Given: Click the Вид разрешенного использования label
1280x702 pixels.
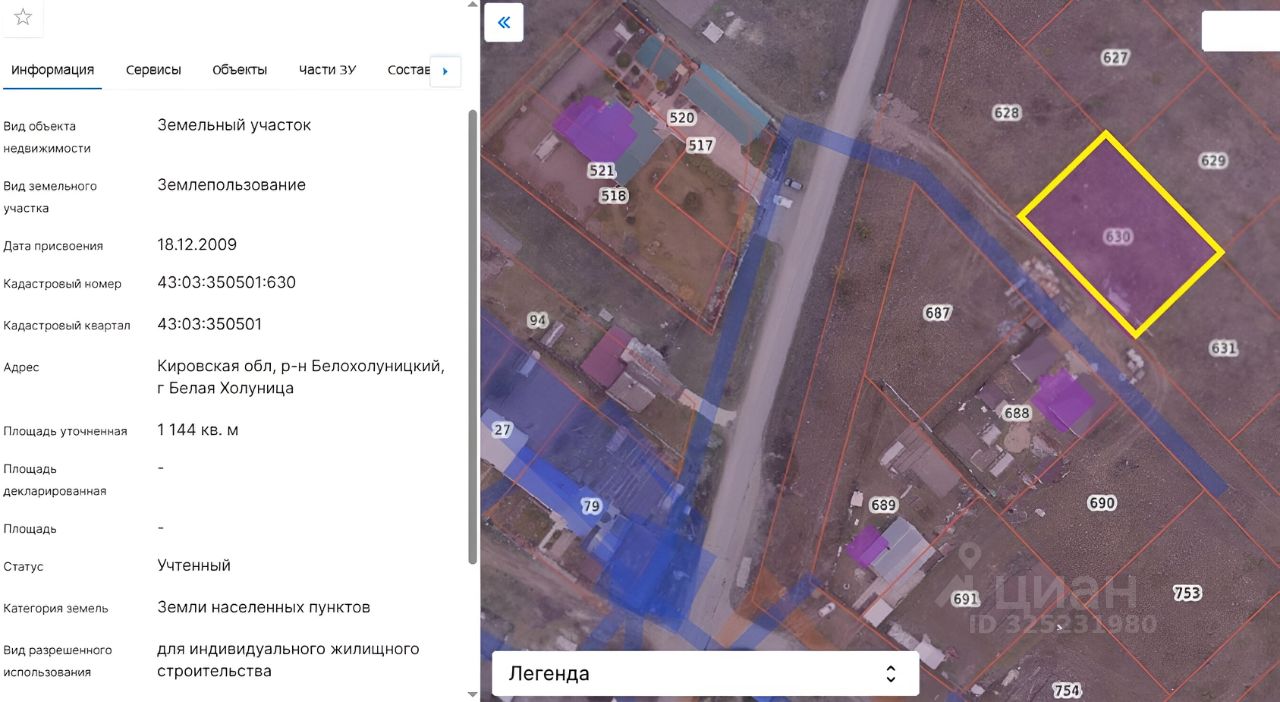Looking at the screenshot, I should tap(58, 661).
